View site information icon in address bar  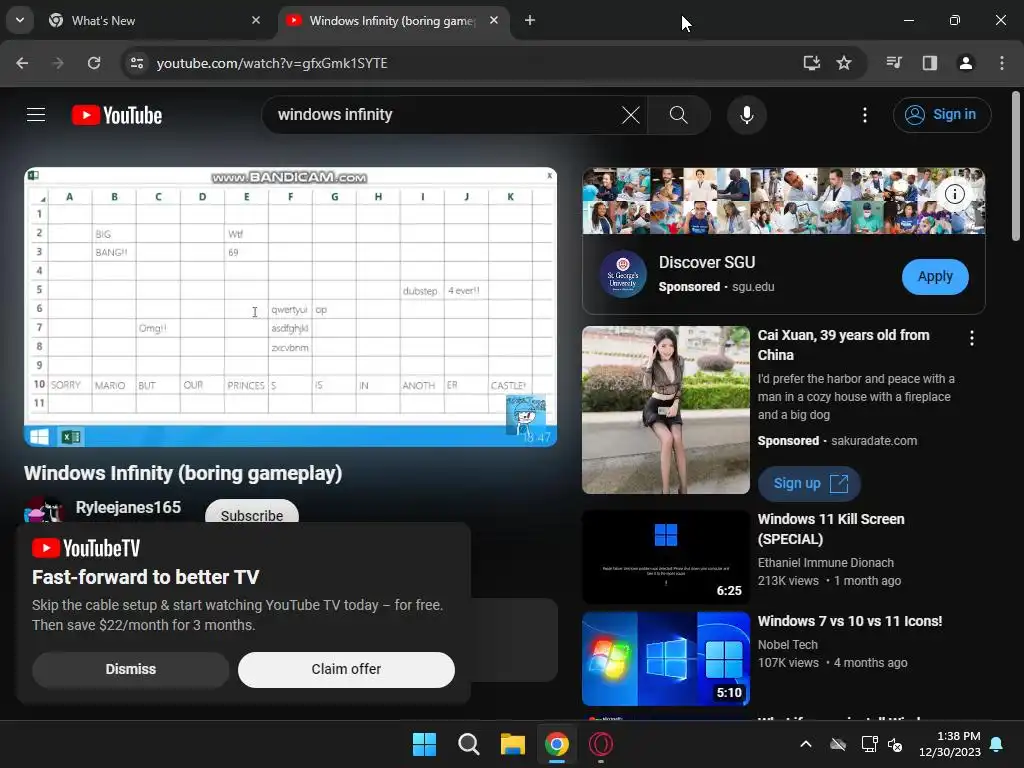(137, 63)
